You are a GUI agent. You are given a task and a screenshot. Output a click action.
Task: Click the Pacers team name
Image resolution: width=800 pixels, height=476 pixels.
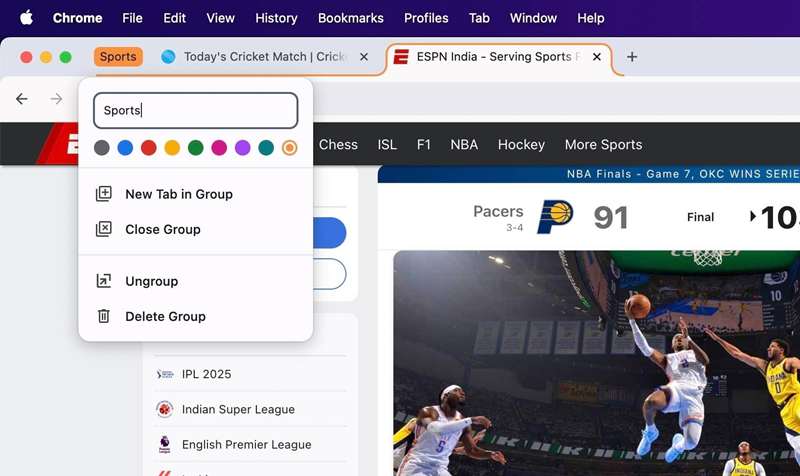click(x=498, y=211)
